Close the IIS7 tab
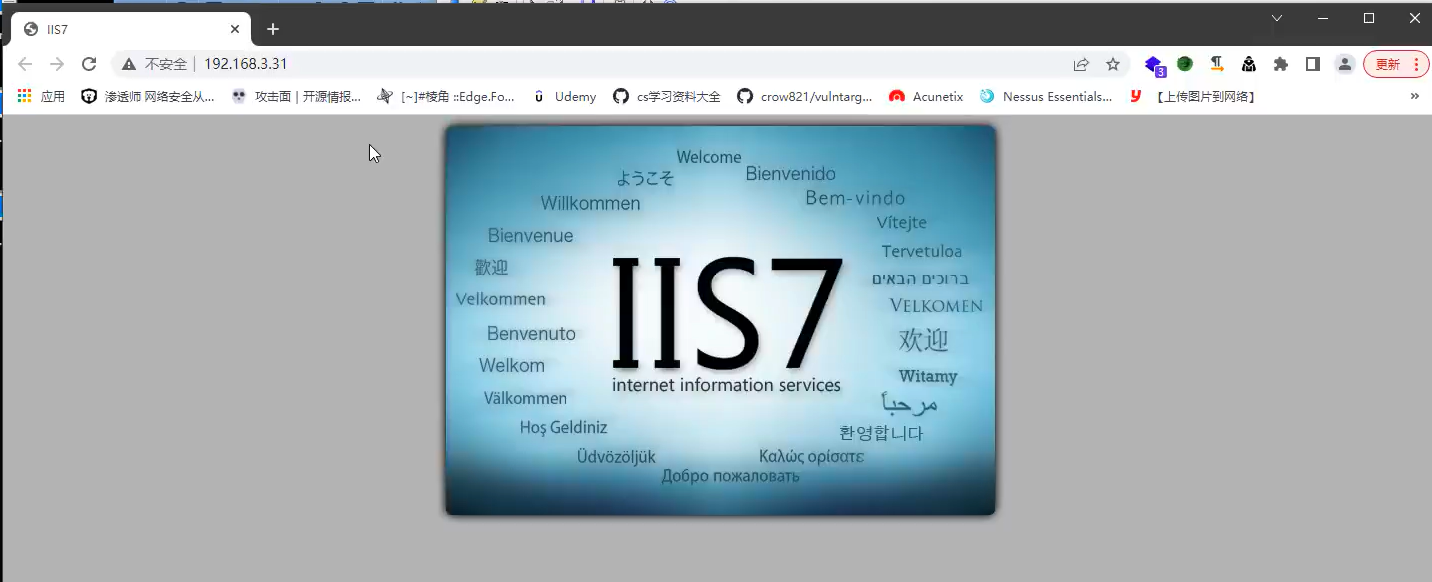1432x582 pixels. (x=236, y=29)
